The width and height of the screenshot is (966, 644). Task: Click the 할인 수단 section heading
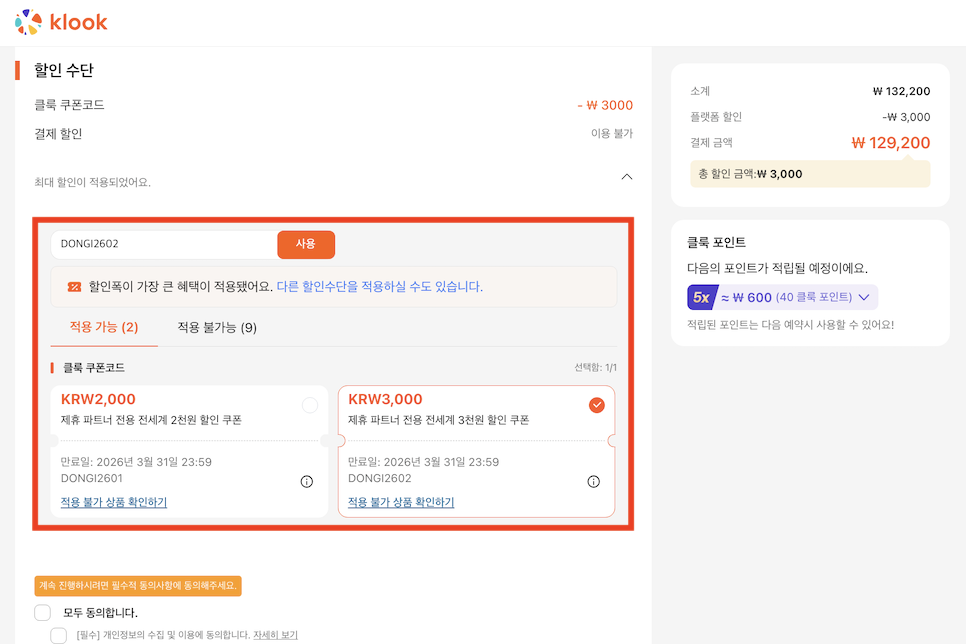point(63,70)
